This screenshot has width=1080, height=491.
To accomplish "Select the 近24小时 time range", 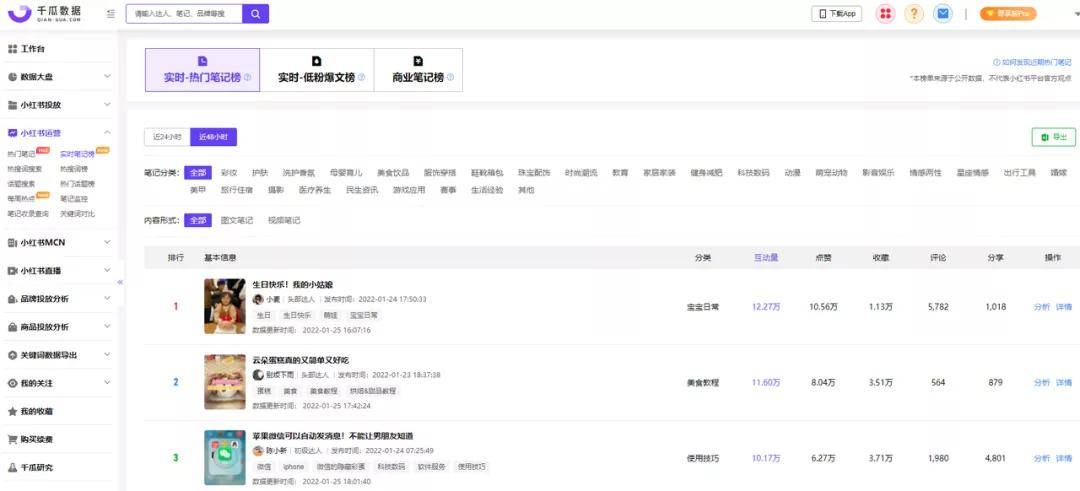I will tap(167, 137).
